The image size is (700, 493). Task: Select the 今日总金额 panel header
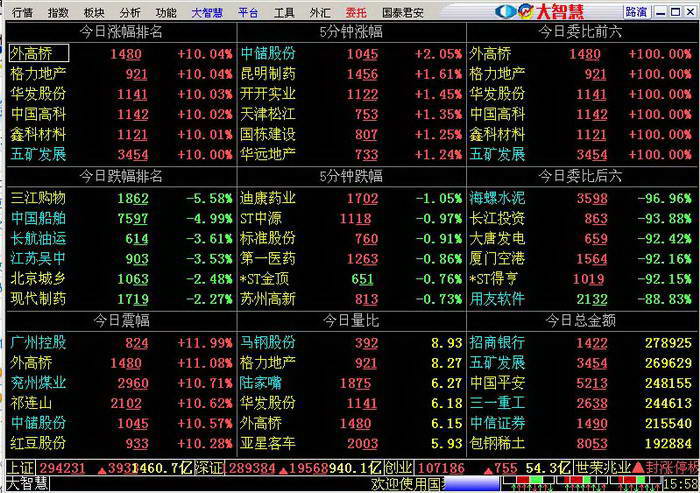[580, 320]
